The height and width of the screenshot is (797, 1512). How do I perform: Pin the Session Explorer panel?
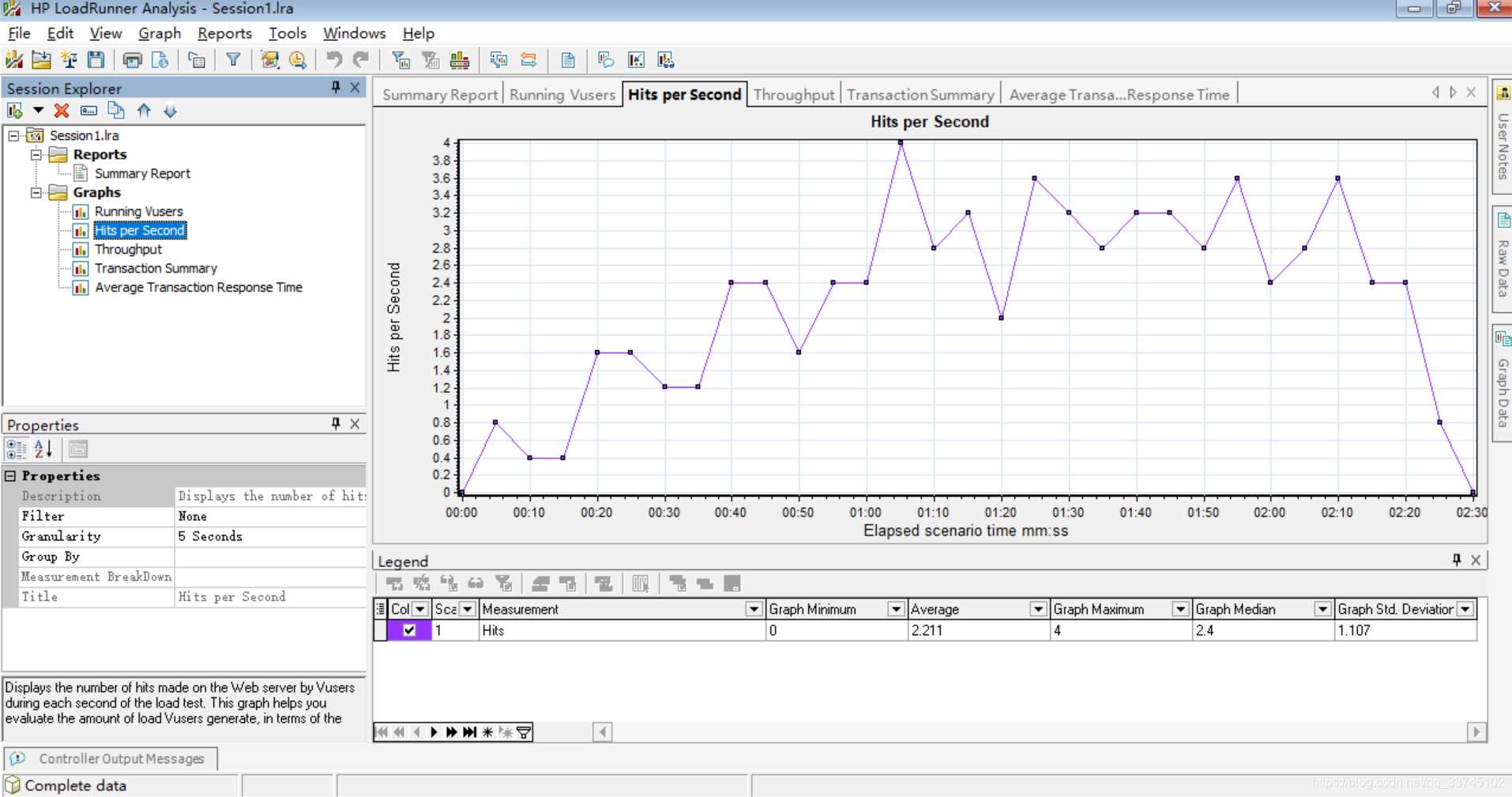pyautogui.click(x=336, y=88)
